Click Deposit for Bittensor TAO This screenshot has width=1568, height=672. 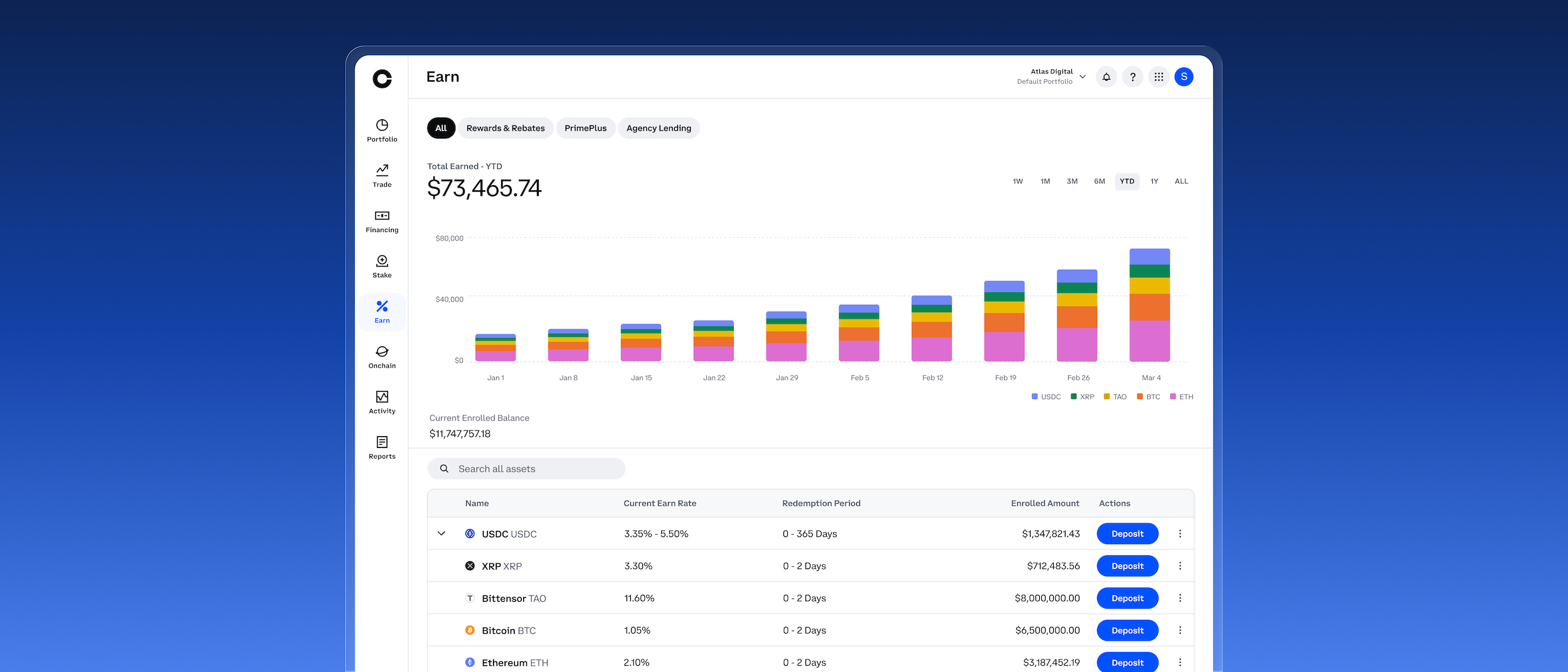[x=1127, y=598]
